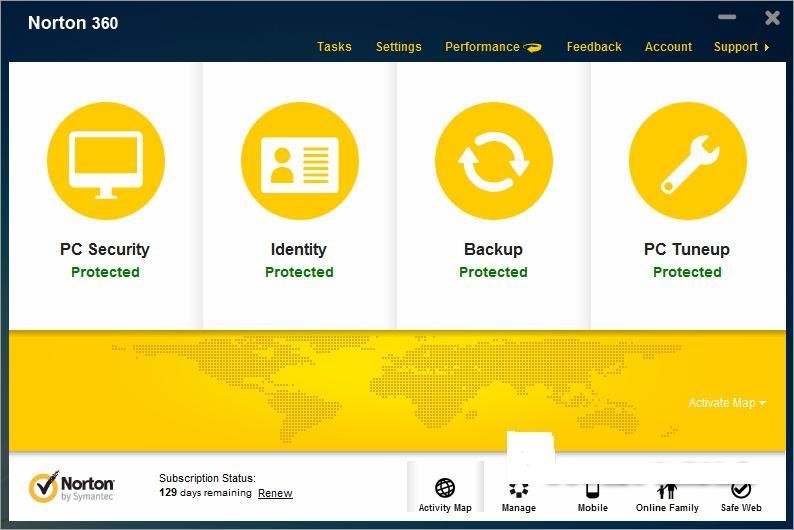
Task: Open the Safe Web checkmark icon
Action: (741, 490)
